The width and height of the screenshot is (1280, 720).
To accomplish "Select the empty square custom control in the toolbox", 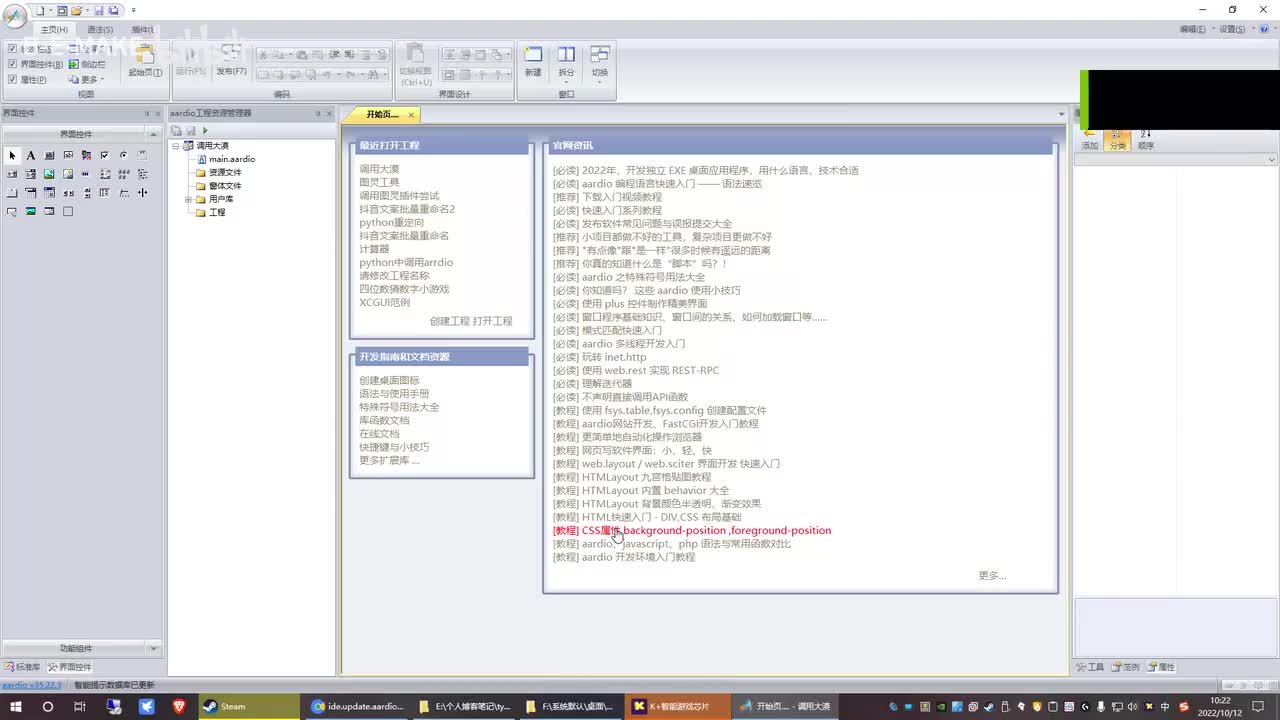I will (x=68, y=211).
